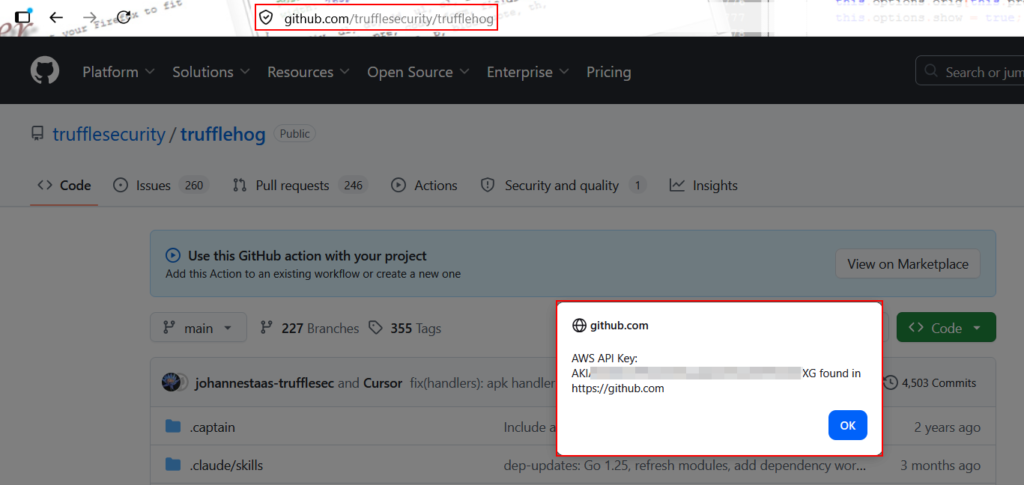
Task: Open johannestaas-trufflesec author link
Action: [264, 383]
